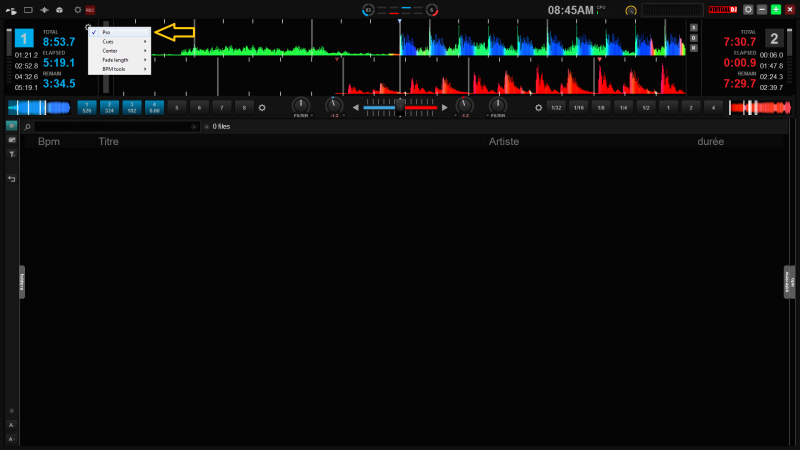Image resolution: width=800 pixels, height=450 pixels.
Task: Expand the Fade length submenu
Action: [119, 60]
